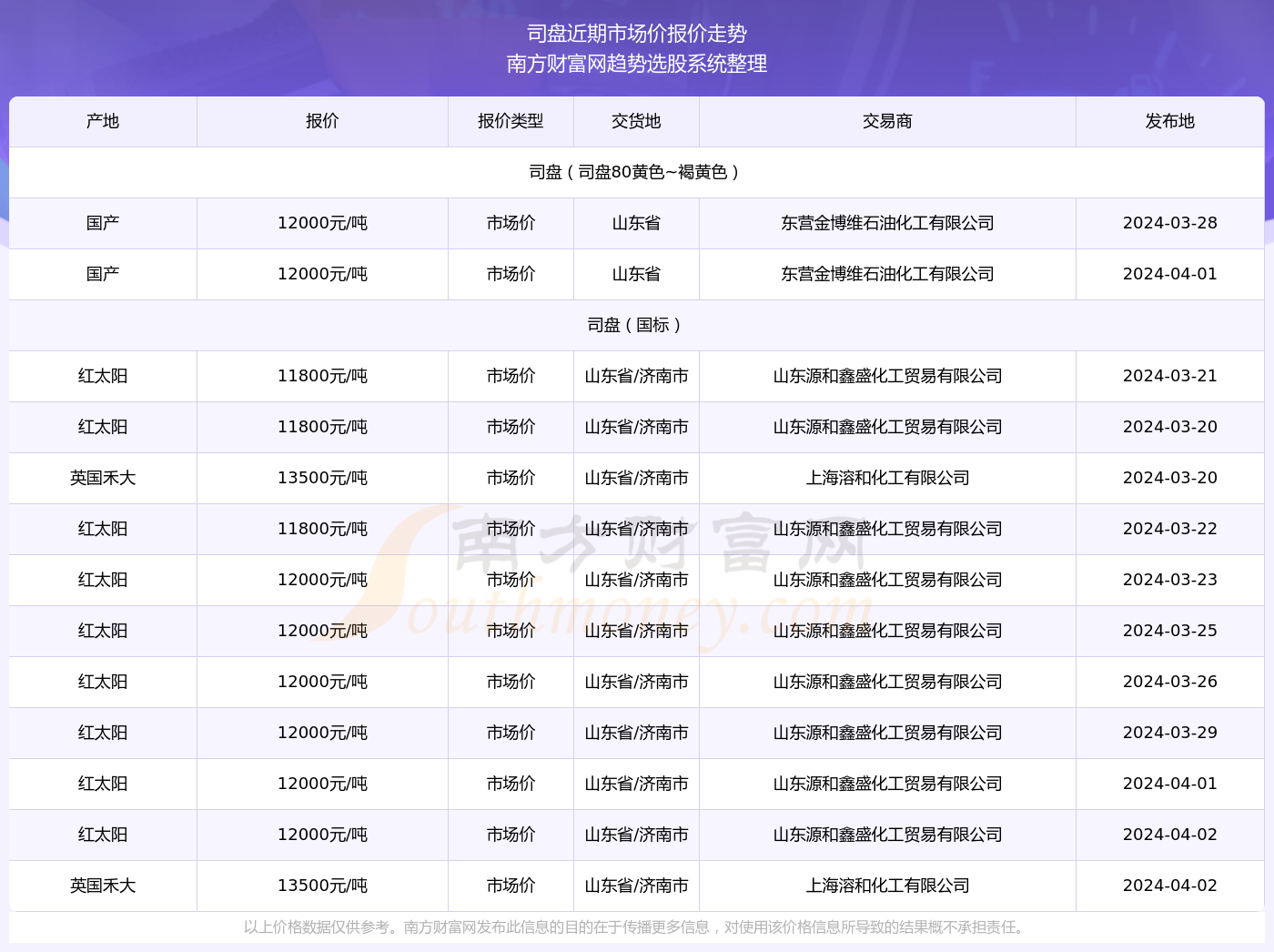Image resolution: width=1274 pixels, height=952 pixels.
Task: Click the 报价类型 column header
Action: [x=511, y=121]
